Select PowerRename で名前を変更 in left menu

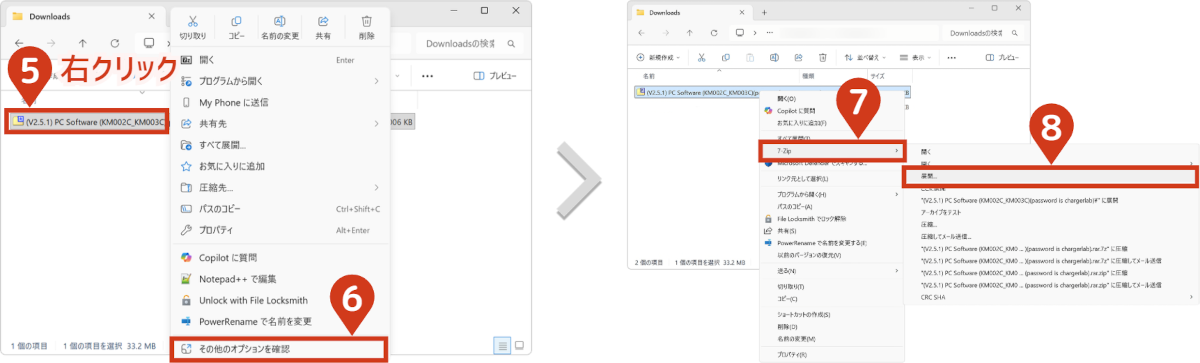(x=279, y=321)
